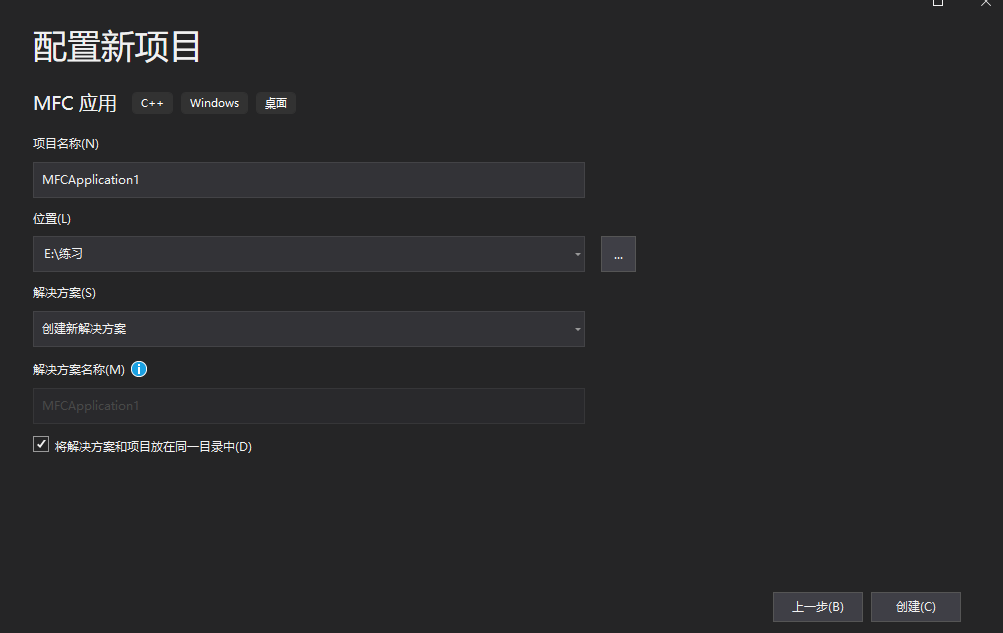
Task: Click the 位置(L) label
Action: 52,219
